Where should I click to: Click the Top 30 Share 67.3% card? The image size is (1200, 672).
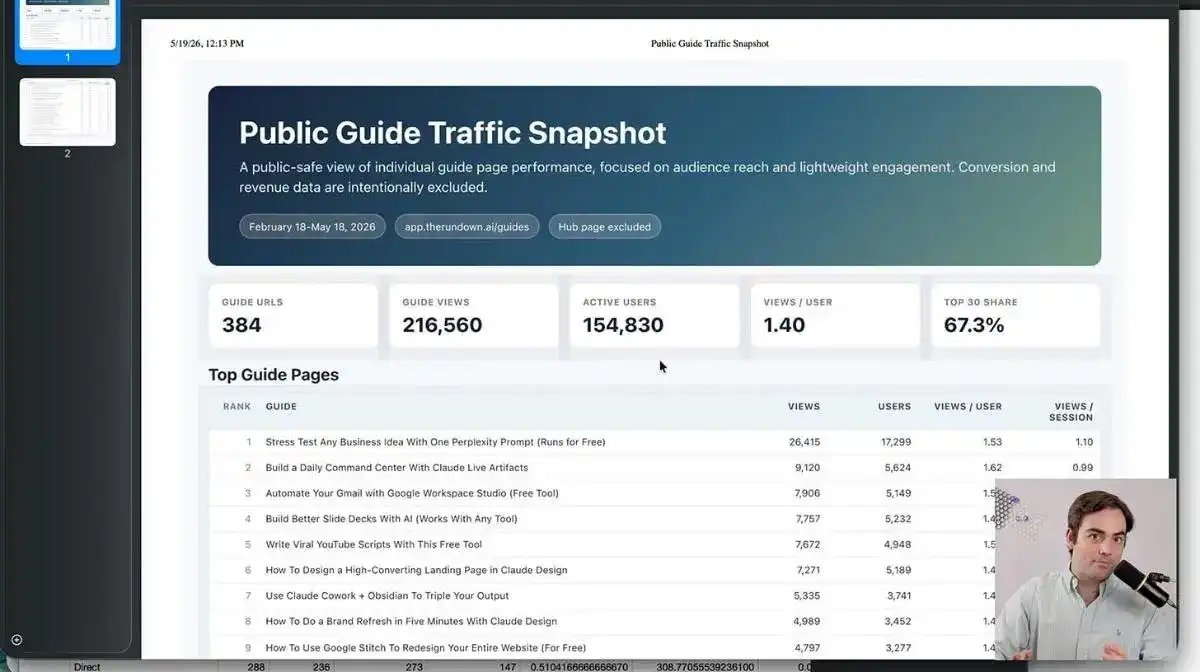[1016, 316]
